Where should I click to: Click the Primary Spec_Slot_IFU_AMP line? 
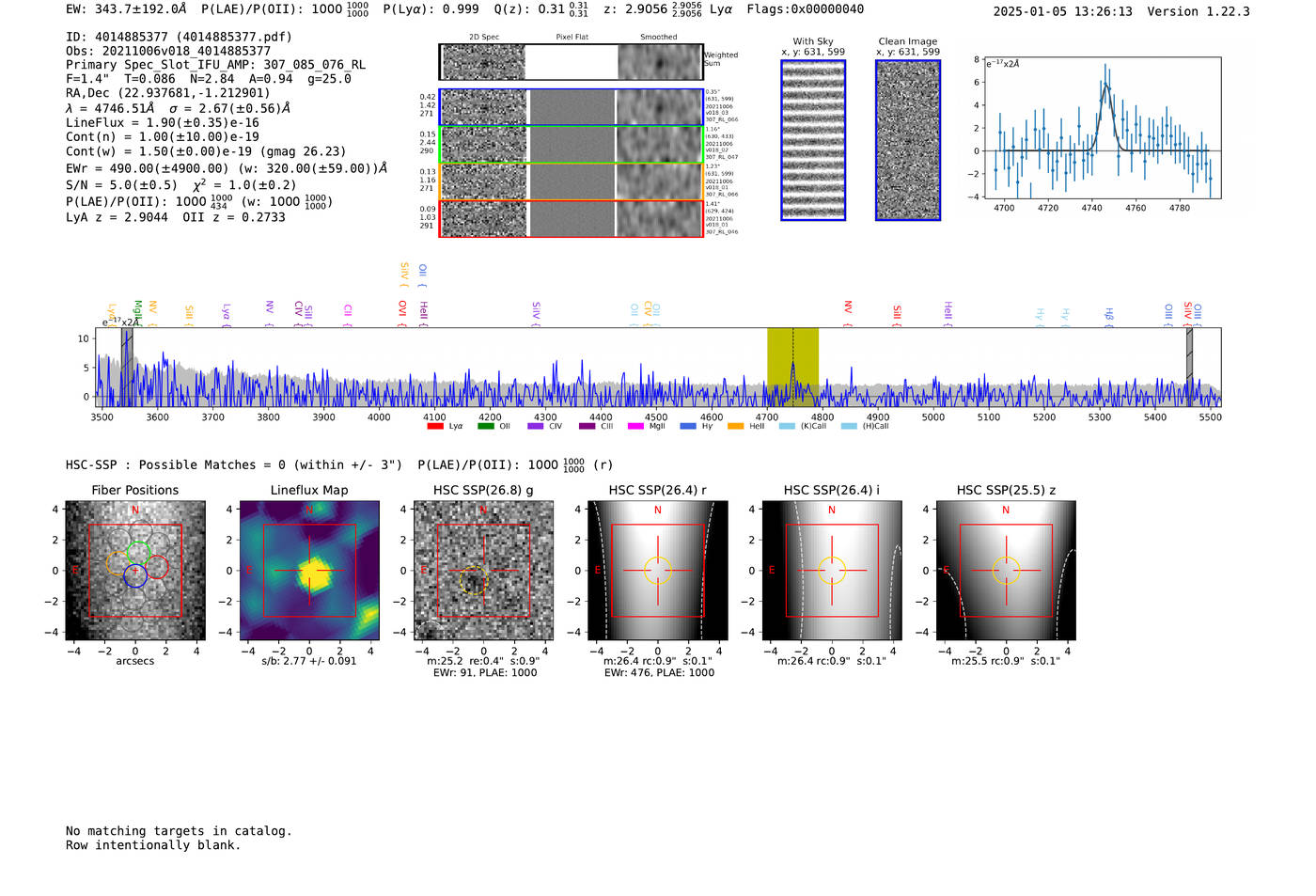coord(215,65)
